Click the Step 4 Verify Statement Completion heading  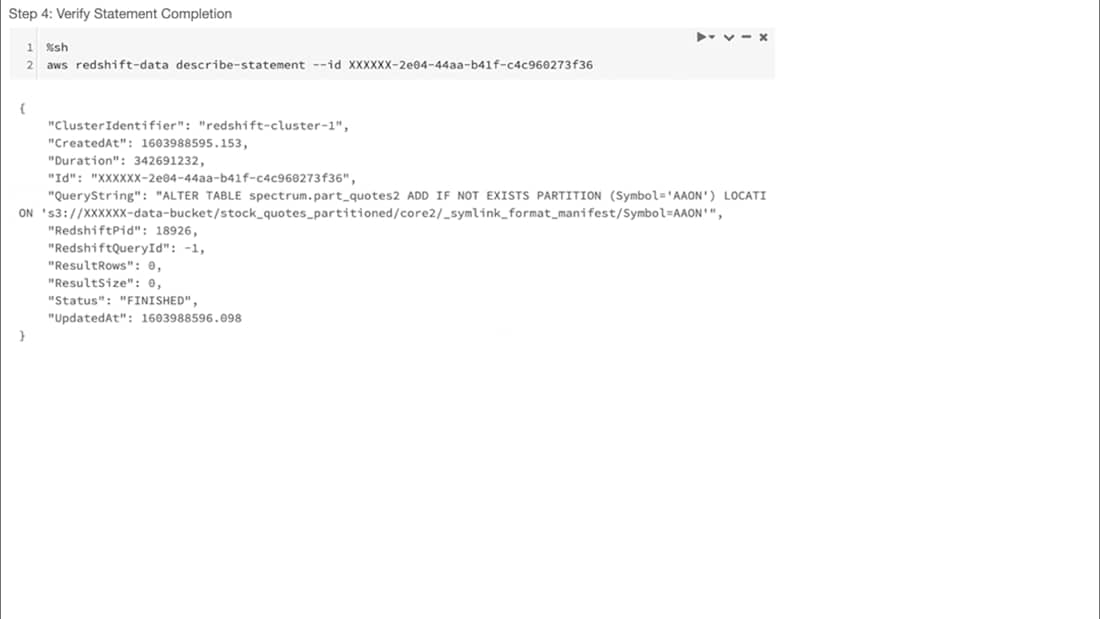click(120, 14)
